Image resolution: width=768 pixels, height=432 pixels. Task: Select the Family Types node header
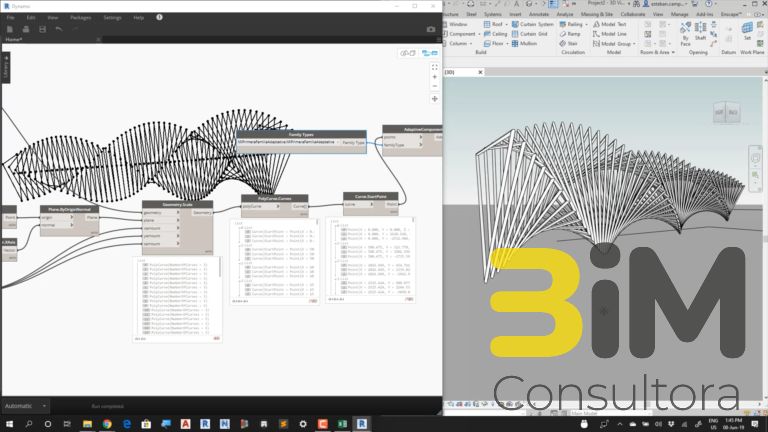coord(301,134)
